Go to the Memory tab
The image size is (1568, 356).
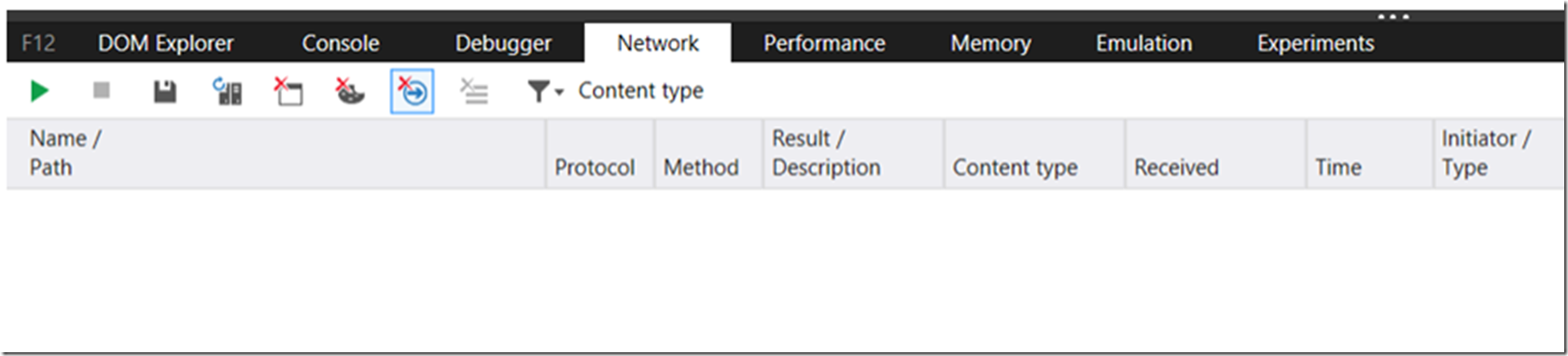(x=991, y=43)
